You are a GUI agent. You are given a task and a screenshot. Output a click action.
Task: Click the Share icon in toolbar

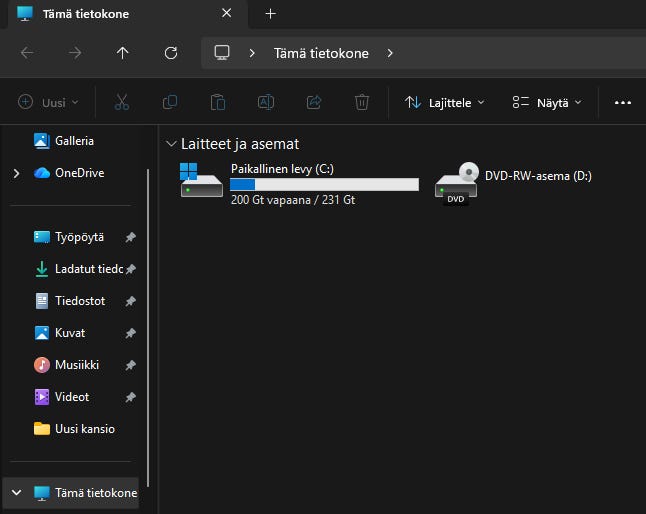pos(314,102)
